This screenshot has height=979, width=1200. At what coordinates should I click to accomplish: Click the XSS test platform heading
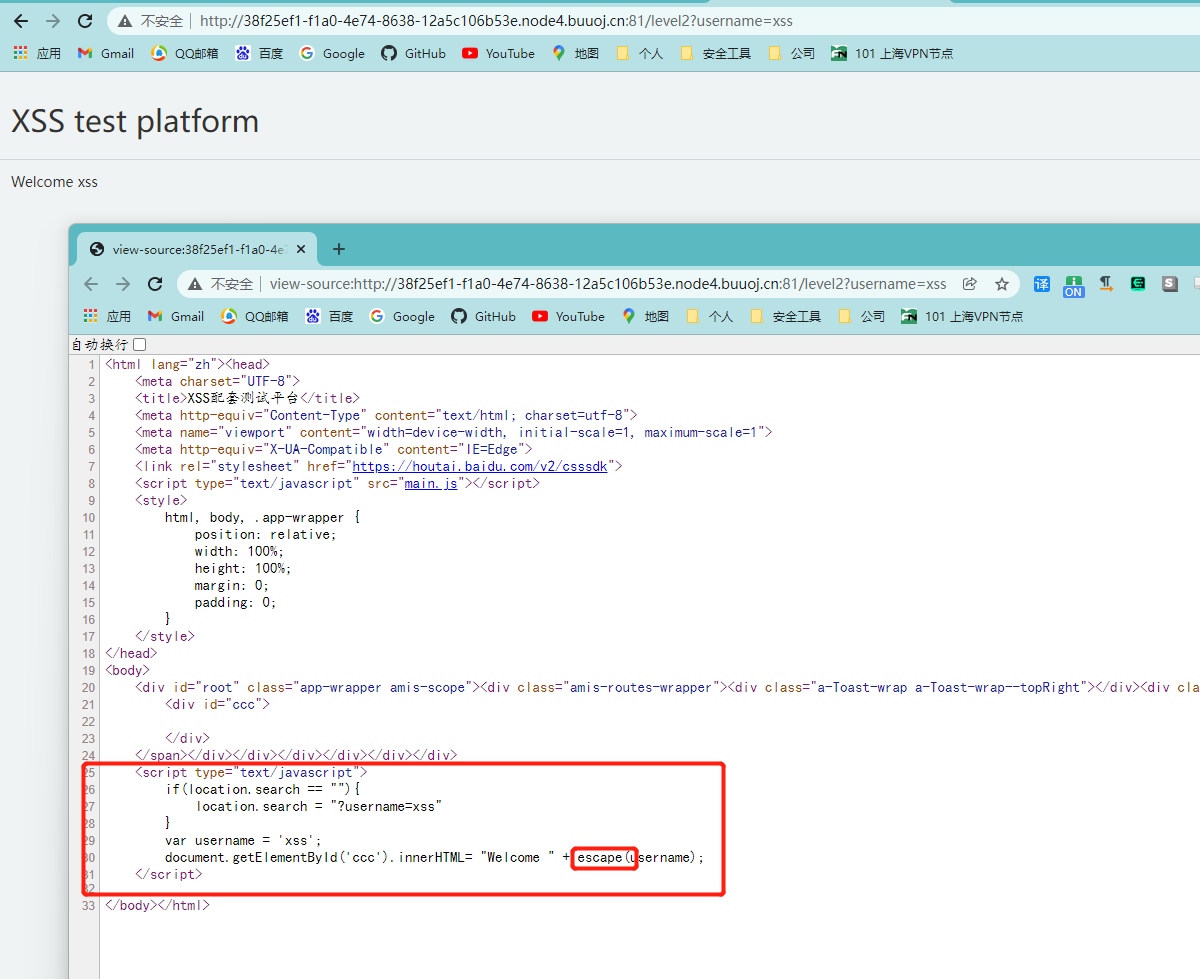135,121
